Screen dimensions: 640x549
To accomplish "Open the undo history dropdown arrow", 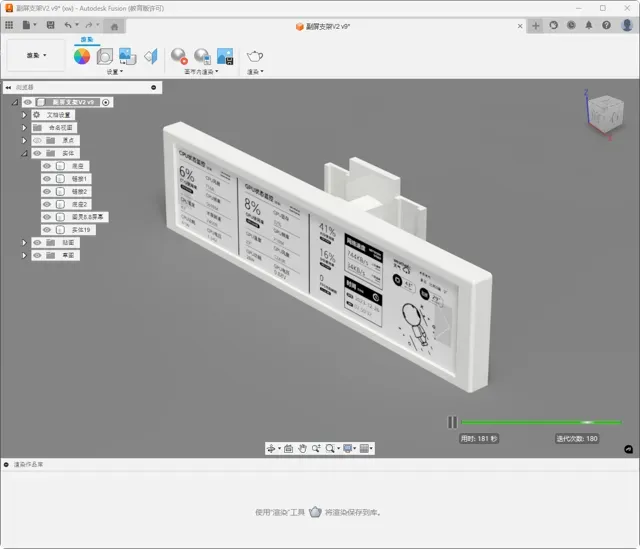I will tap(77, 25).
